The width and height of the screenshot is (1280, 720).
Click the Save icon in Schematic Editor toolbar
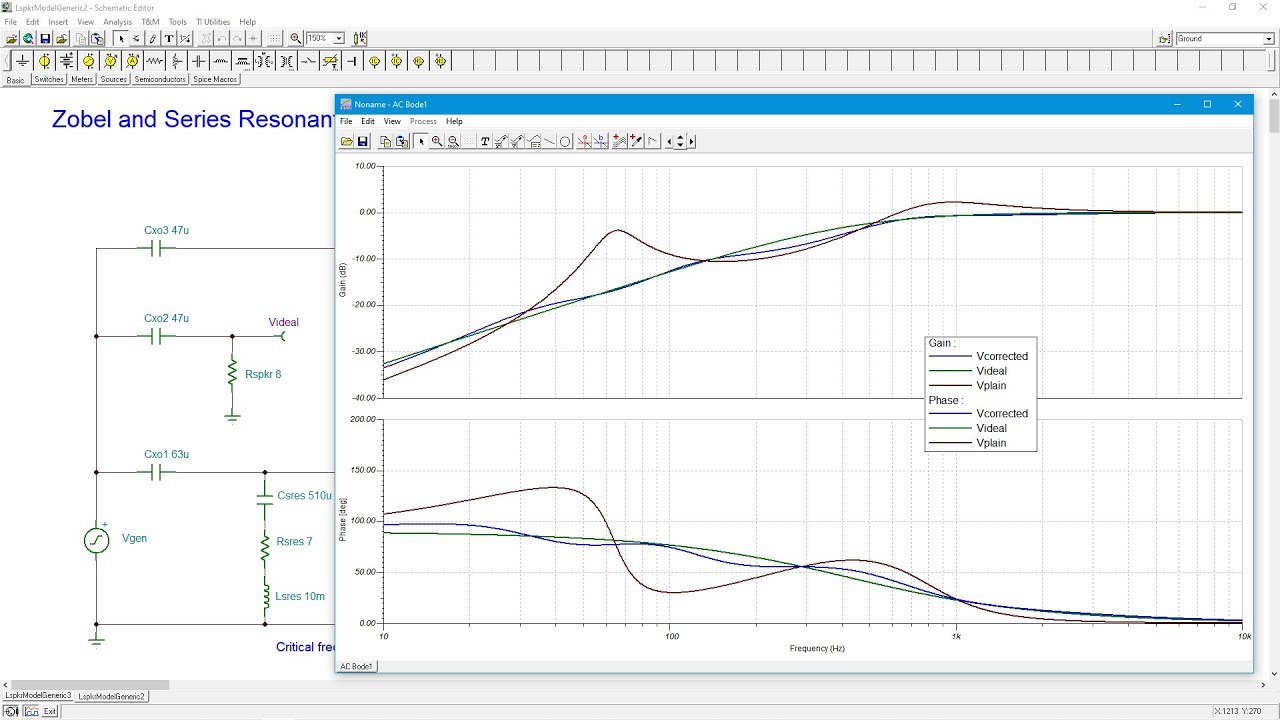[45, 39]
